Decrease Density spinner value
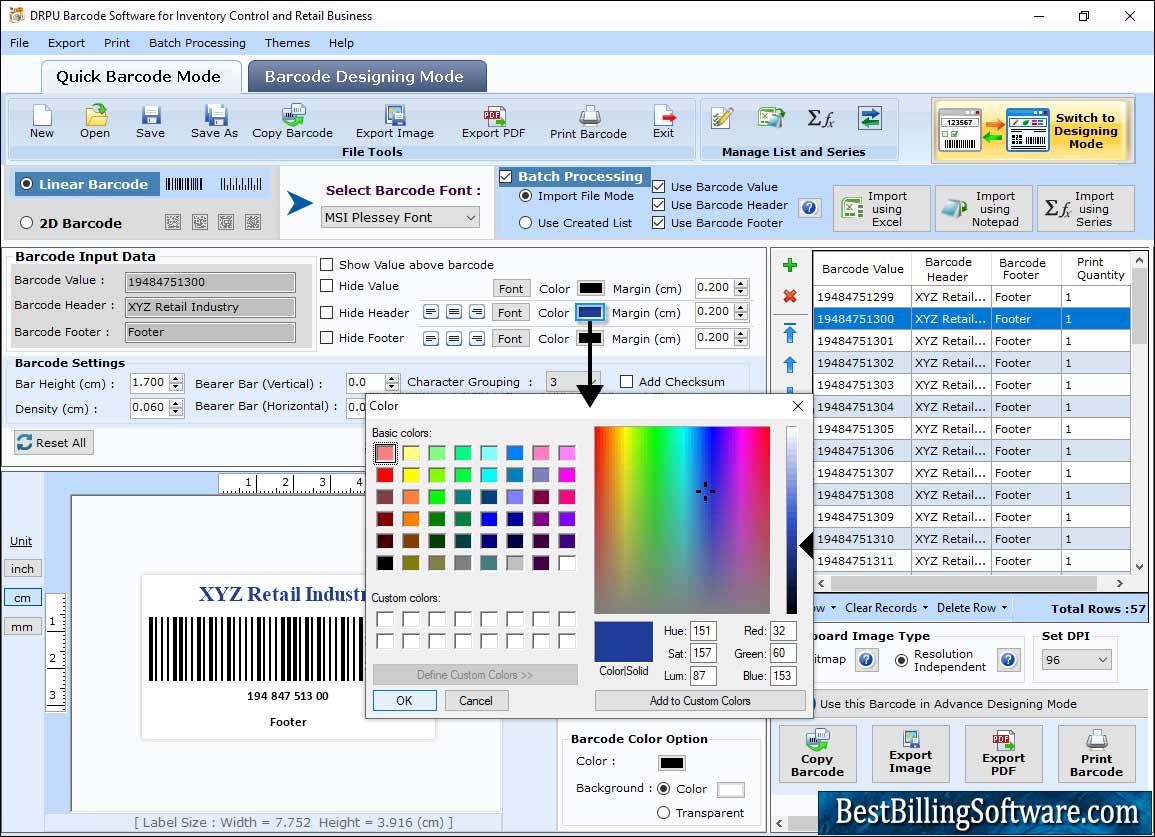This screenshot has width=1155, height=837. click(x=175, y=413)
